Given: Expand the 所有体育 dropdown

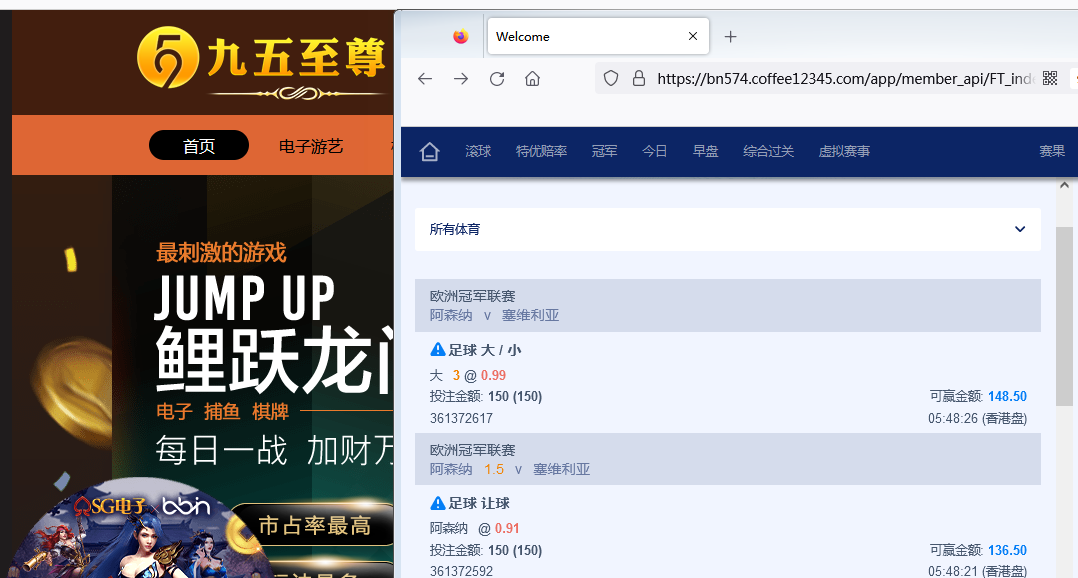Looking at the screenshot, I should [1020, 229].
